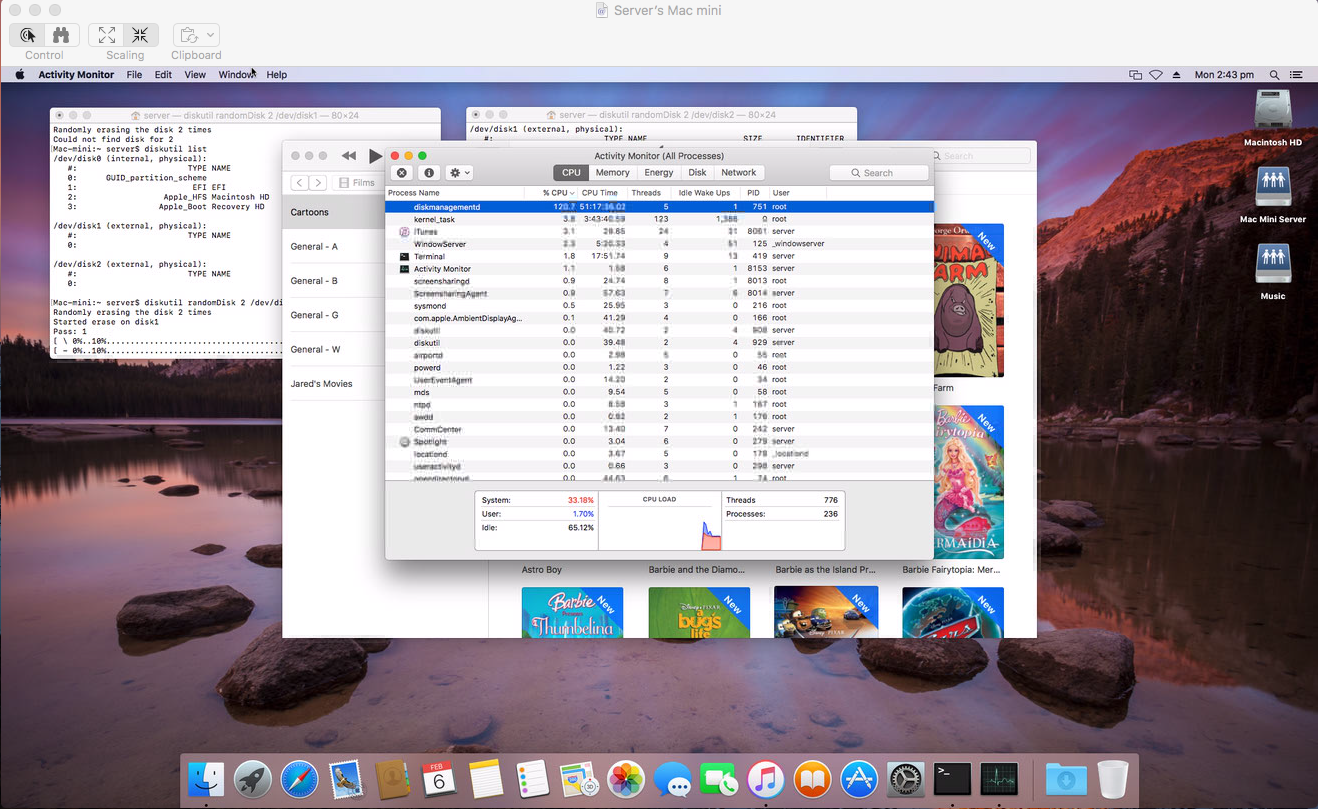Open the Edit menu
The width and height of the screenshot is (1318, 809).
[x=163, y=75]
